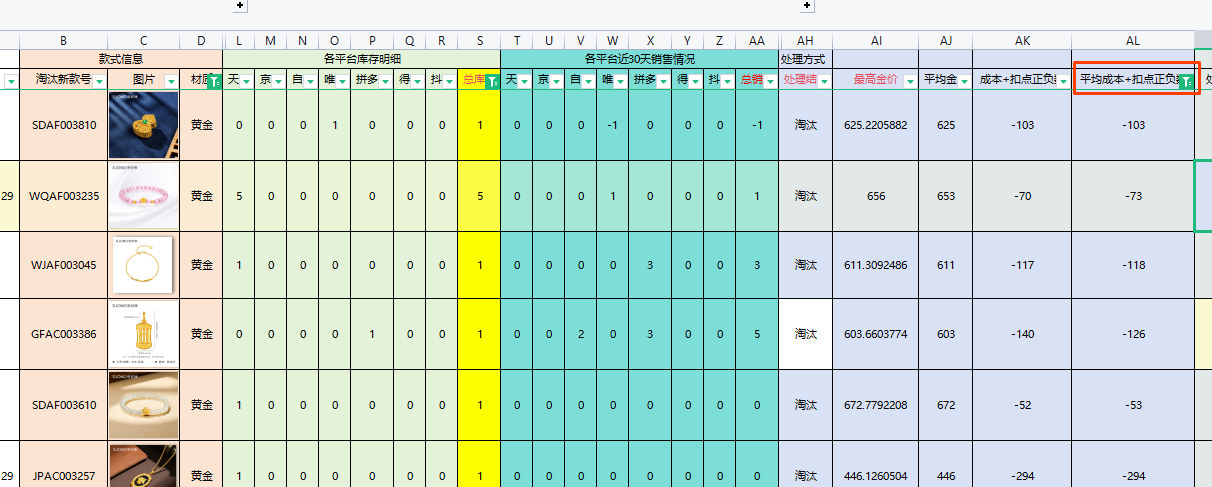1212x487 pixels.
Task: Click the gold pendant thumbnail for SDAF003810
Action: click(x=143, y=125)
